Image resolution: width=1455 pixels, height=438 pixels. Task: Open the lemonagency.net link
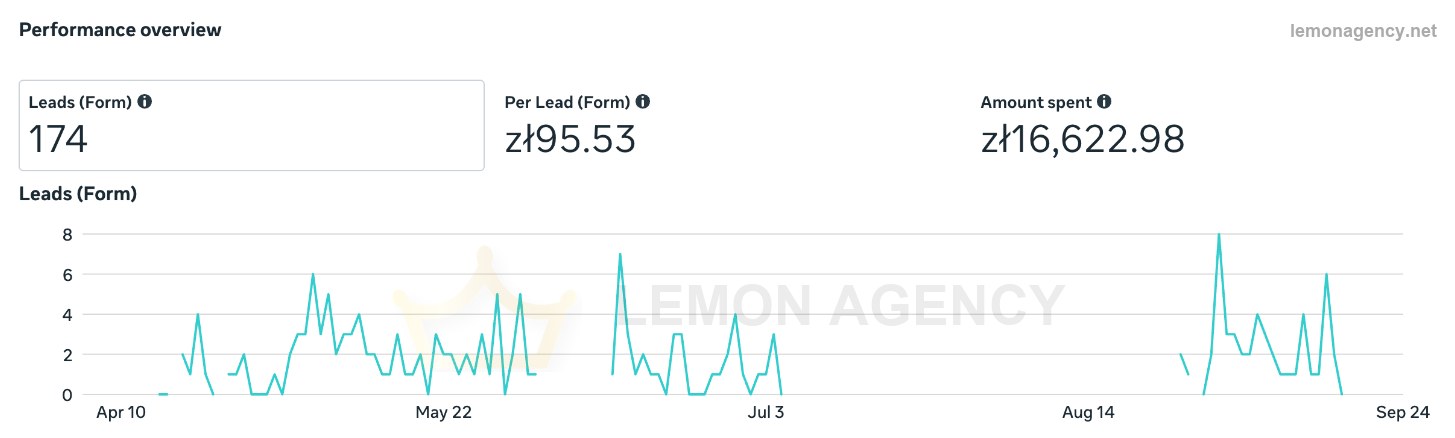point(1362,31)
